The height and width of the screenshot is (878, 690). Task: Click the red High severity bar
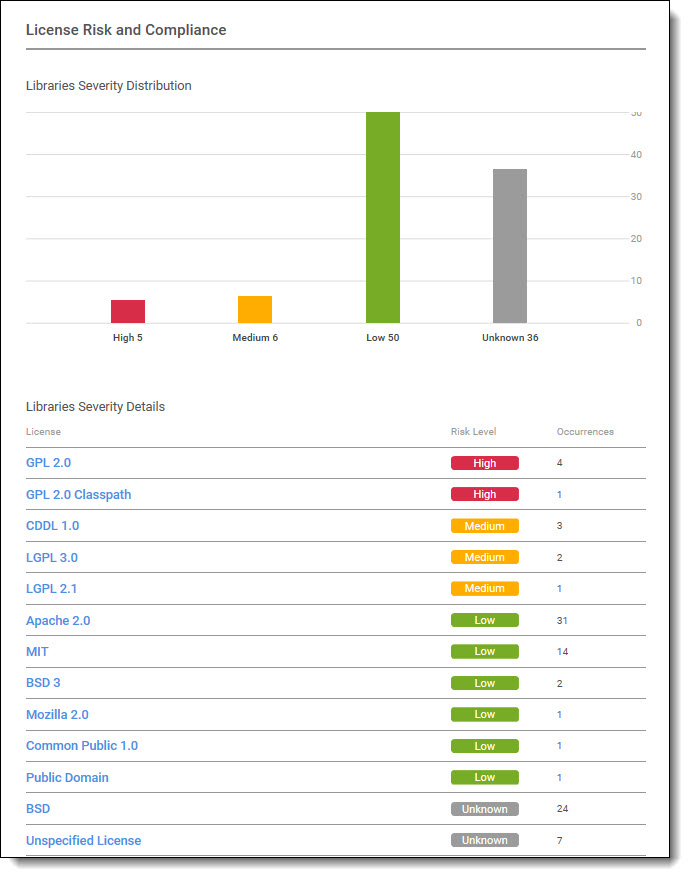point(128,311)
